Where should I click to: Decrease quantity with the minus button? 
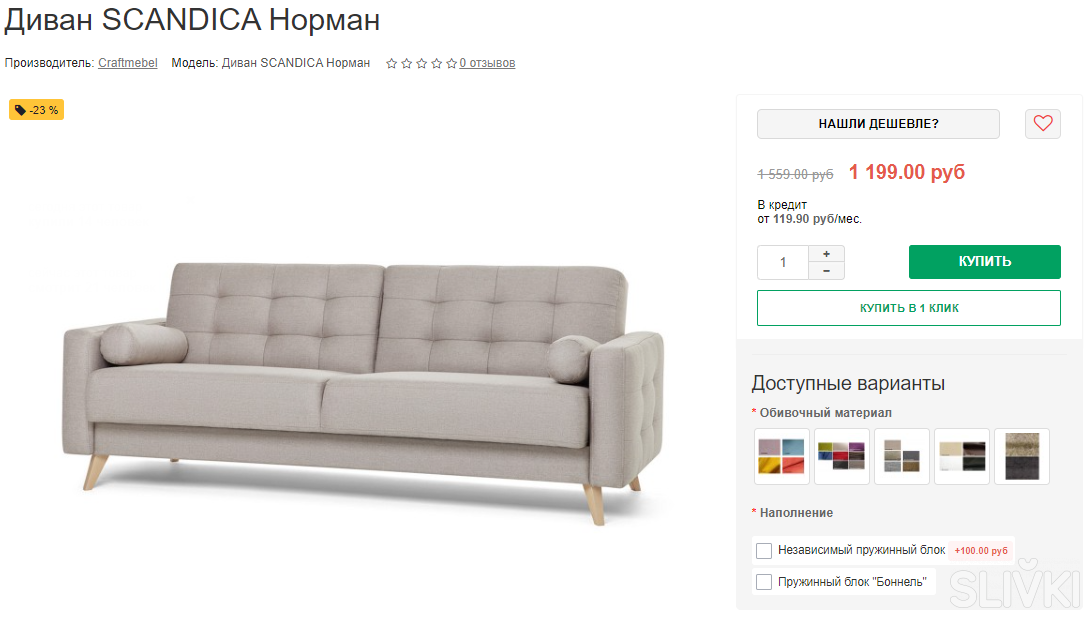(826, 271)
